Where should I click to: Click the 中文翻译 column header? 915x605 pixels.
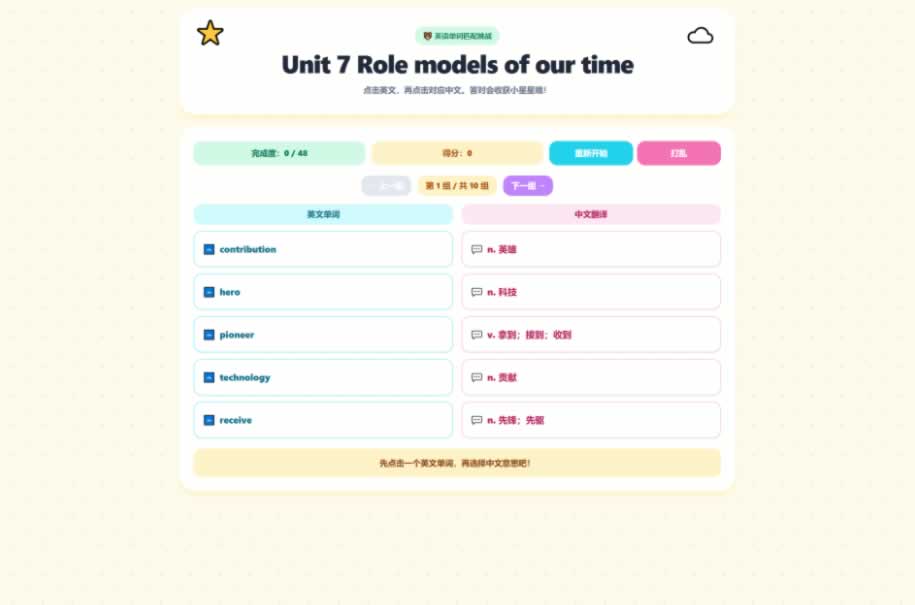pos(591,214)
